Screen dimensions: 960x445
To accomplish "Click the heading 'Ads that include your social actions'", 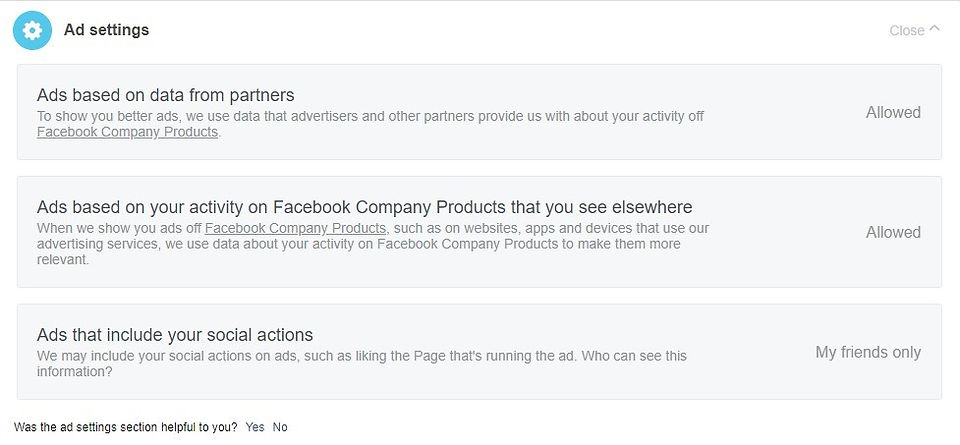I will click(x=175, y=335).
